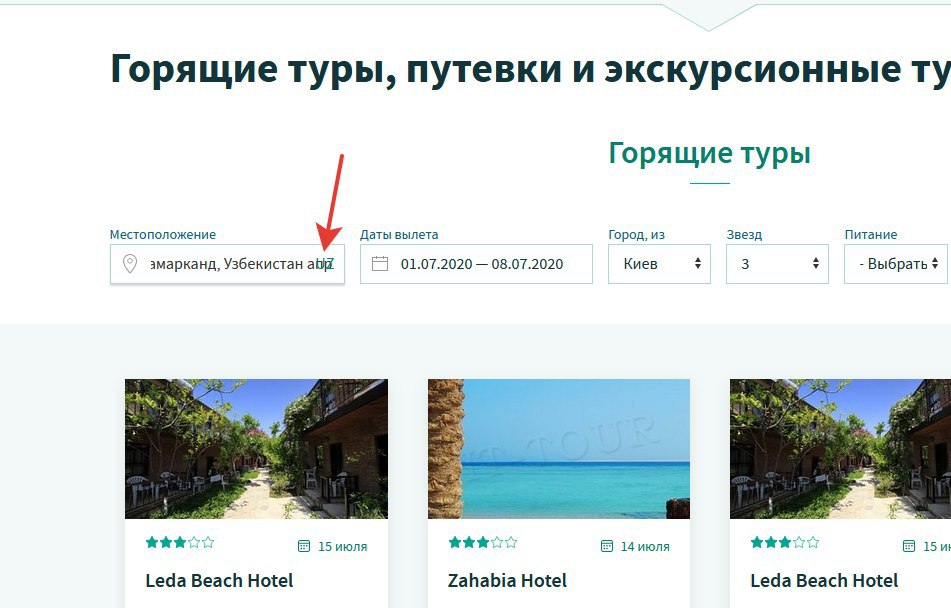The width and height of the screenshot is (951, 608).
Task: Click the Местоположение input with Самарканд text
Action: 227,264
